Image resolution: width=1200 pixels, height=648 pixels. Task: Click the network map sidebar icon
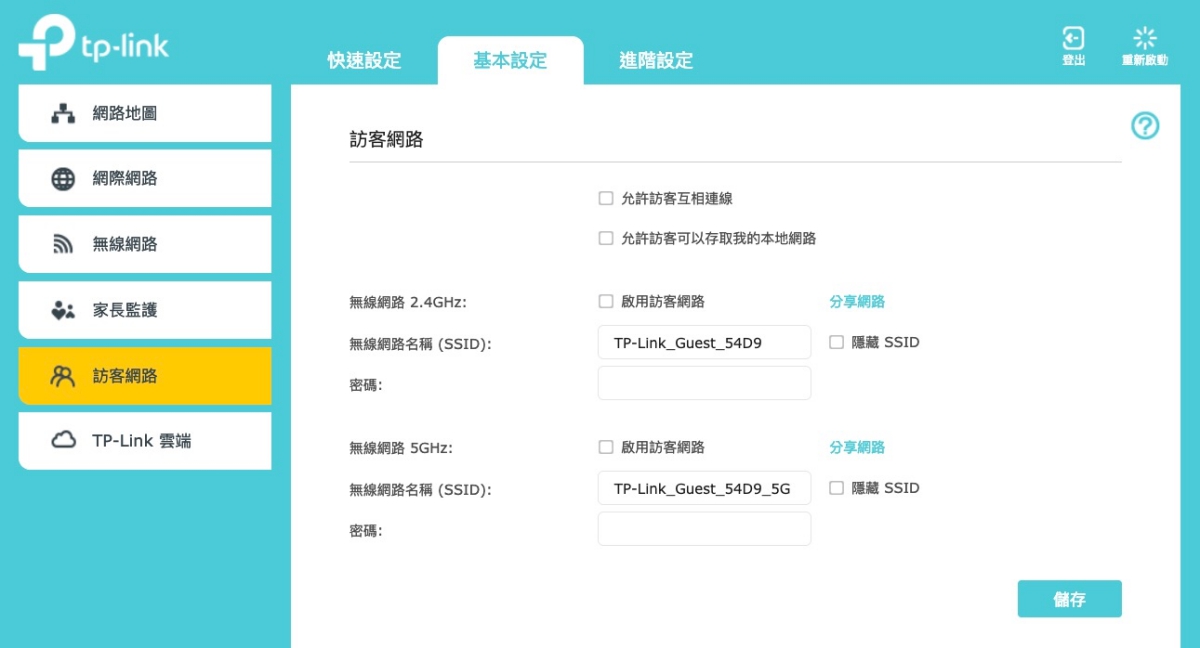coord(63,114)
